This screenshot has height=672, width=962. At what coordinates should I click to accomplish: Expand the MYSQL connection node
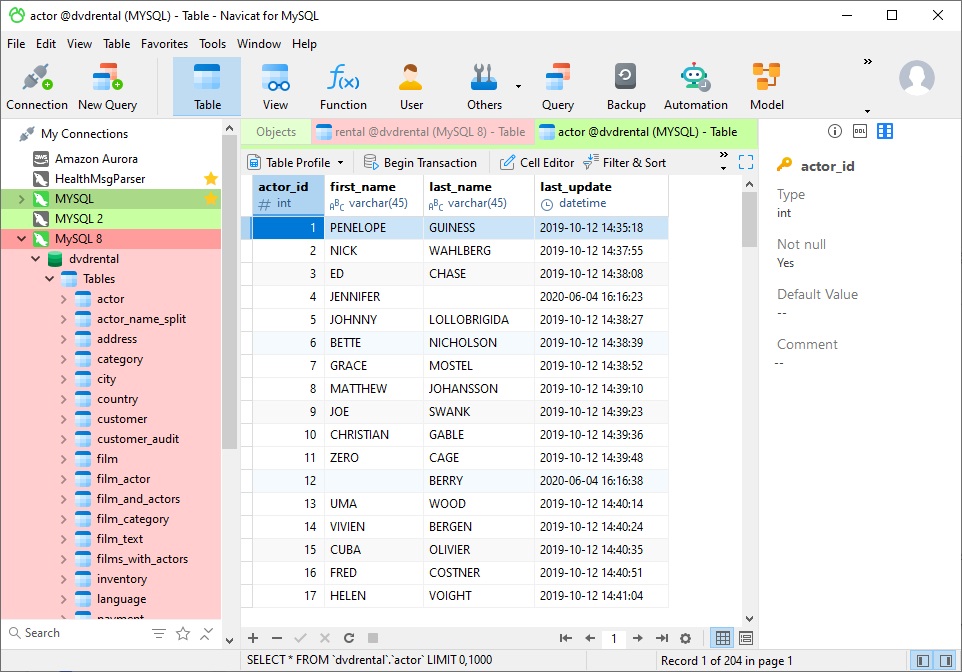(x=21, y=199)
